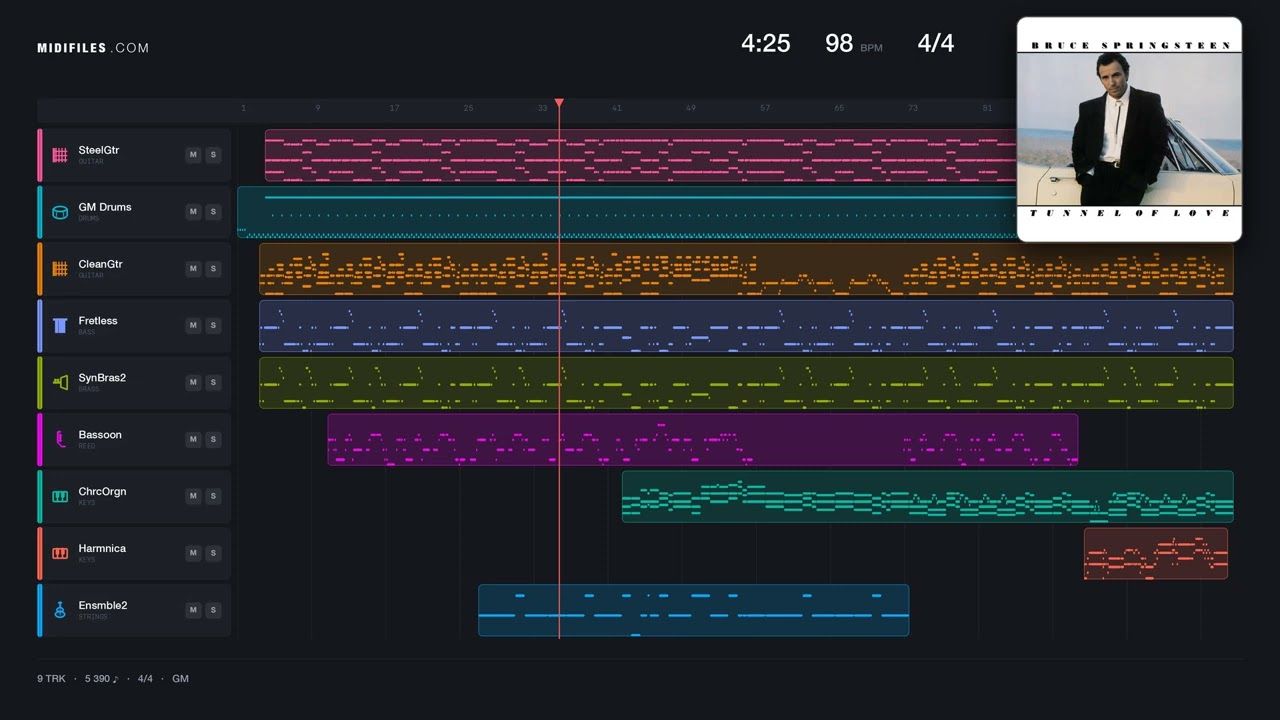Click the 4:25 song duration
This screenshot has height=720, width=1280.
coord(766,43)
